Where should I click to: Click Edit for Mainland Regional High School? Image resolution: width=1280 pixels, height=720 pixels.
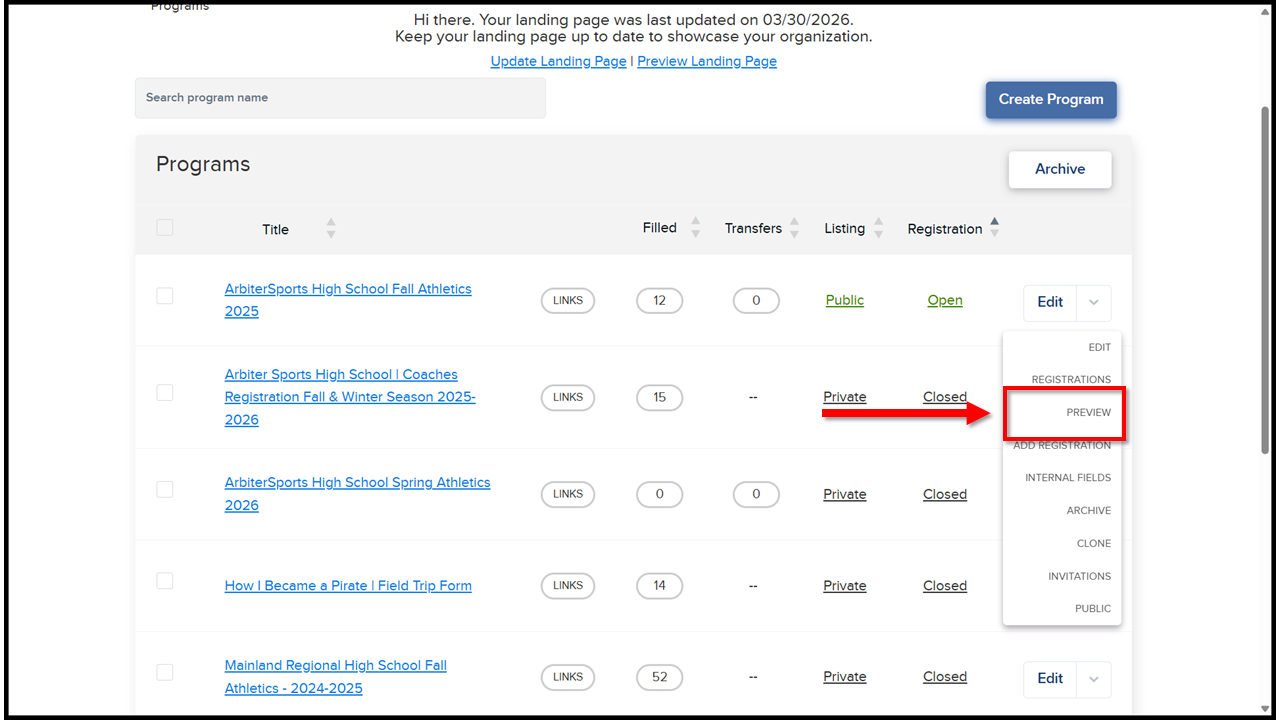click(1050, 679)
